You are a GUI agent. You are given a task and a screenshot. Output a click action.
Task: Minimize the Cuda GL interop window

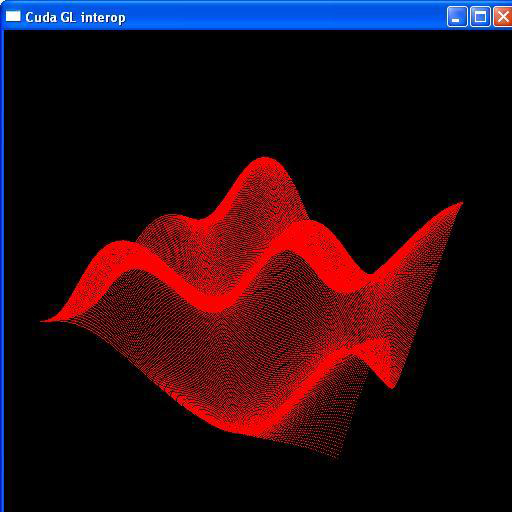click(x=457, y=17)
